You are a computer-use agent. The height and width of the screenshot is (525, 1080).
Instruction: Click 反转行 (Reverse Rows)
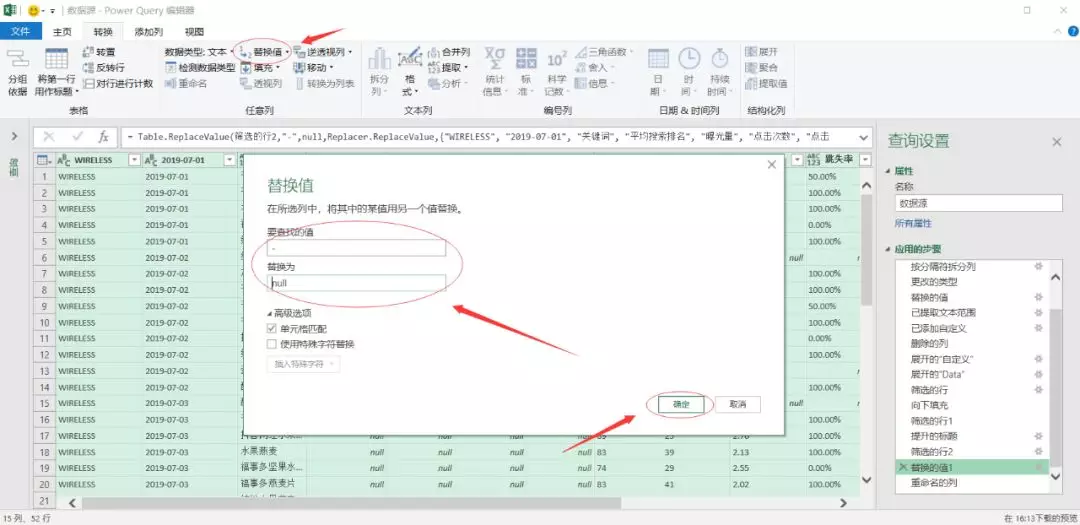point(103,68)
